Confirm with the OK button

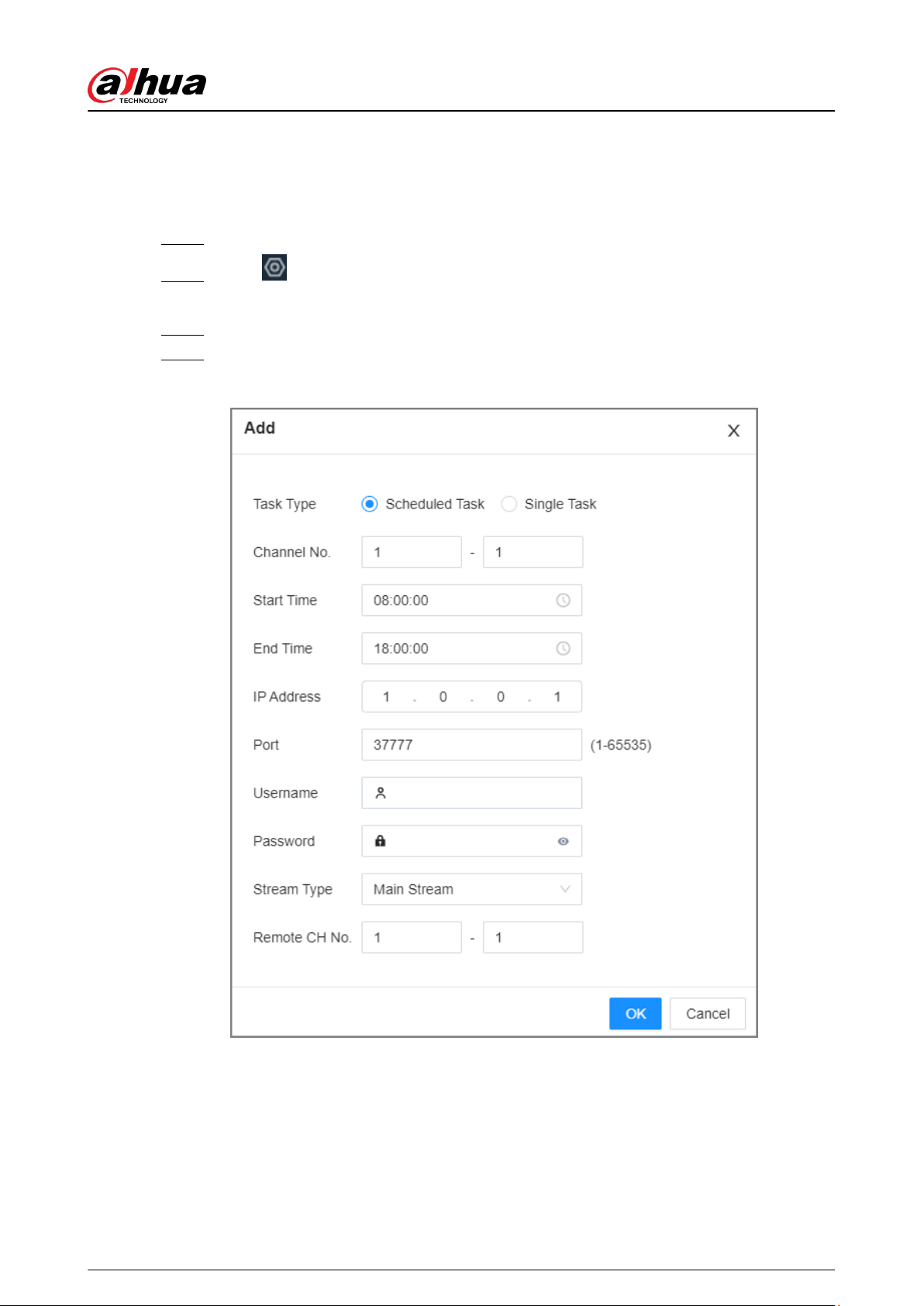[x=636, y=1013]
